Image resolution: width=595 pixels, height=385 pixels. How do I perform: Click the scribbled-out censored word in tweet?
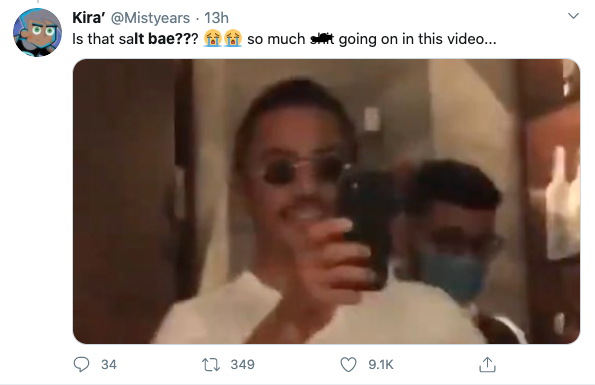[x=322, y=39]
